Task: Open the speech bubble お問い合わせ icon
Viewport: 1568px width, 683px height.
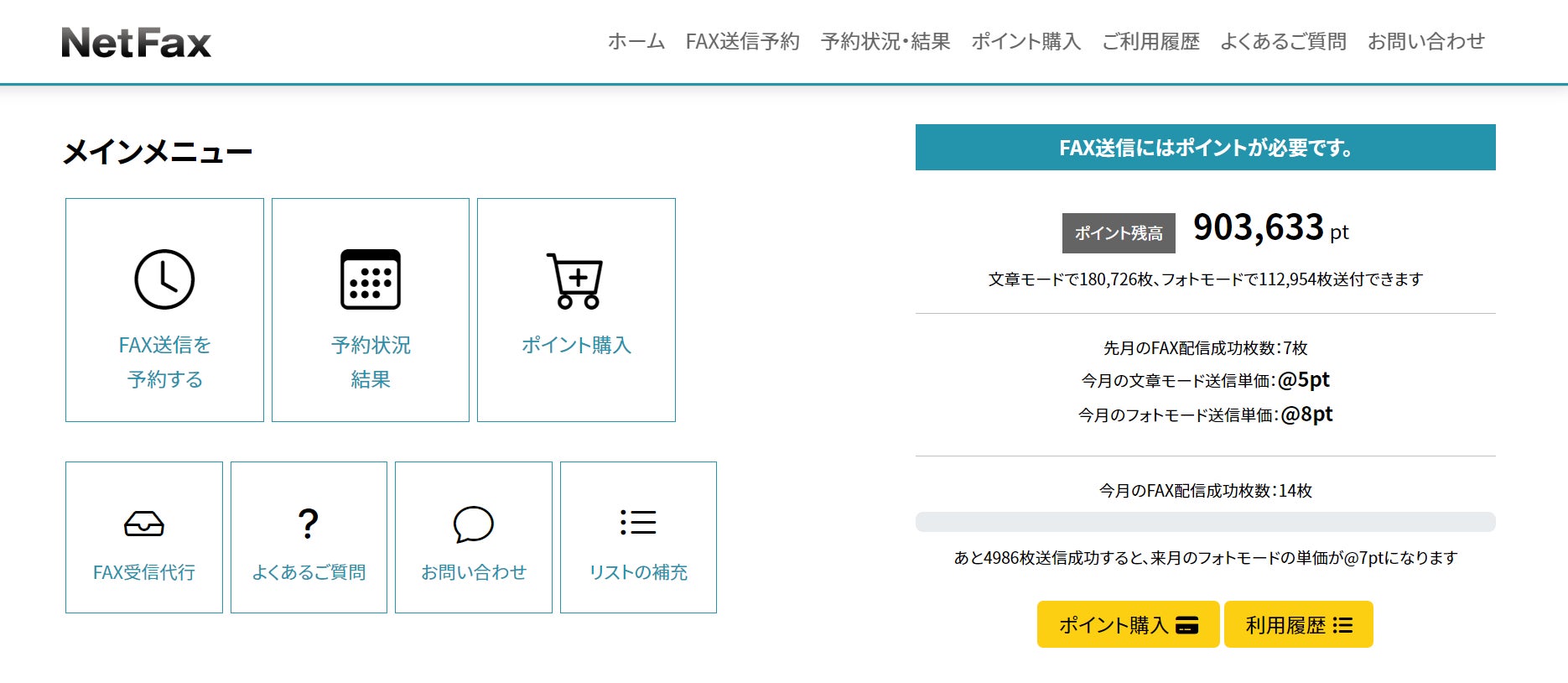Action: pos(473,524)
